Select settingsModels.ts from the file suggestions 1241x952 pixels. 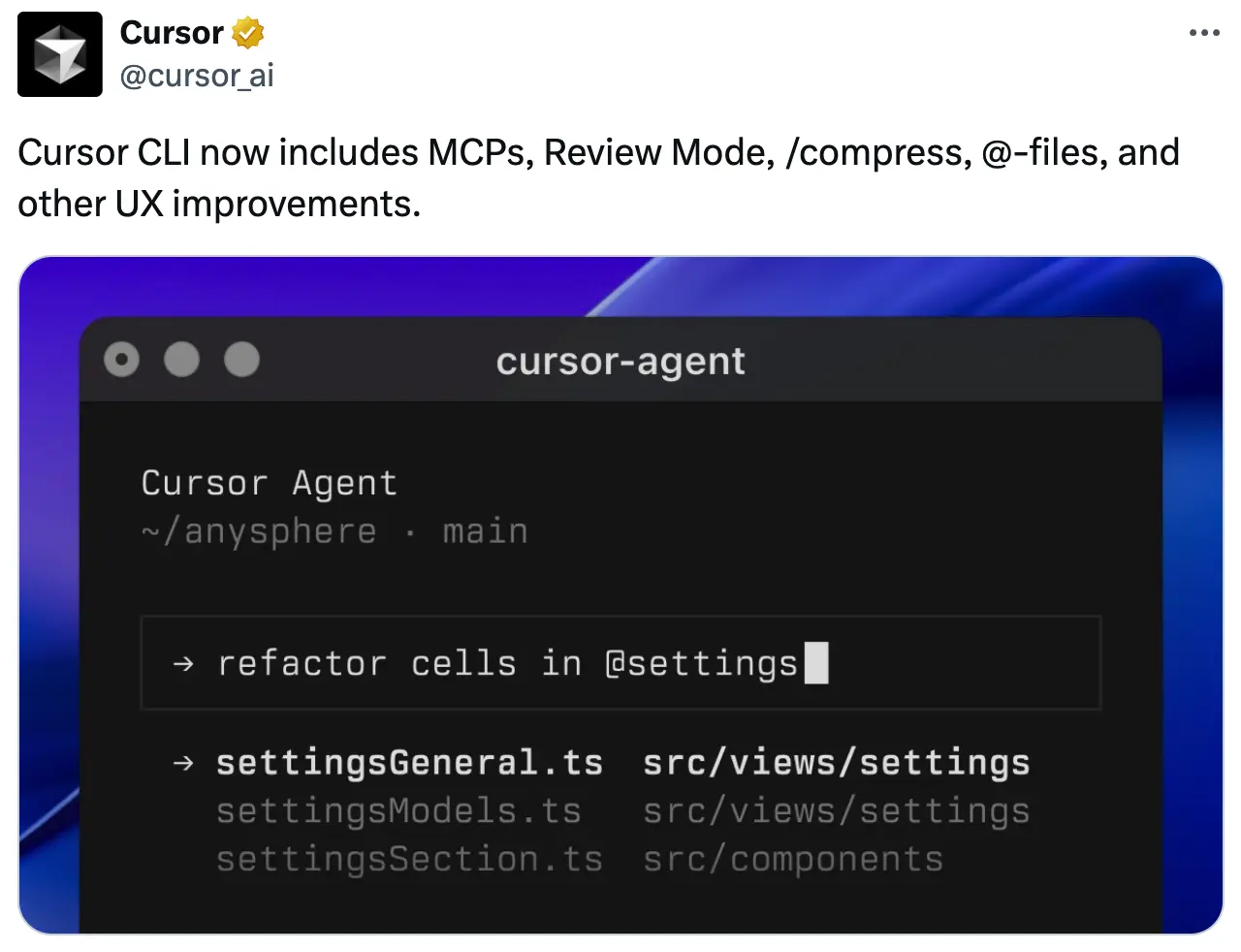398,811
